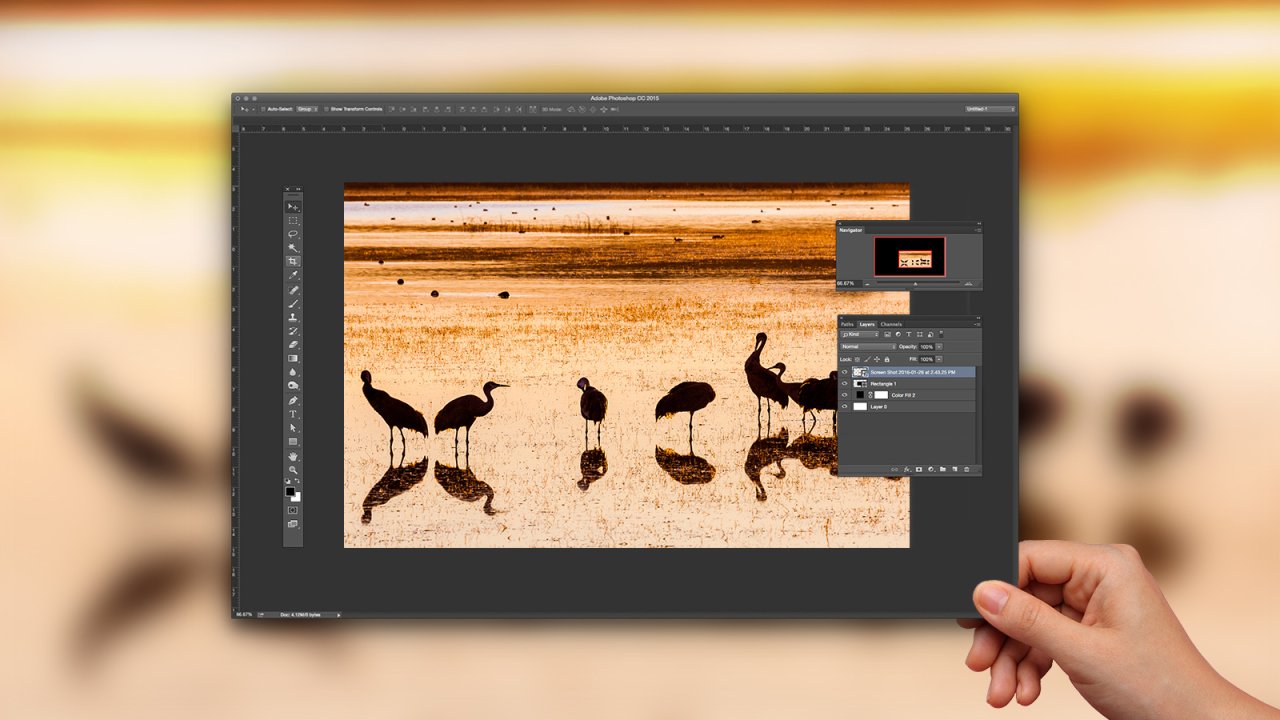The width and height of the screenshot is (1280, 720).
Task: Select the Lasso tool
Action: pos(293,233)
